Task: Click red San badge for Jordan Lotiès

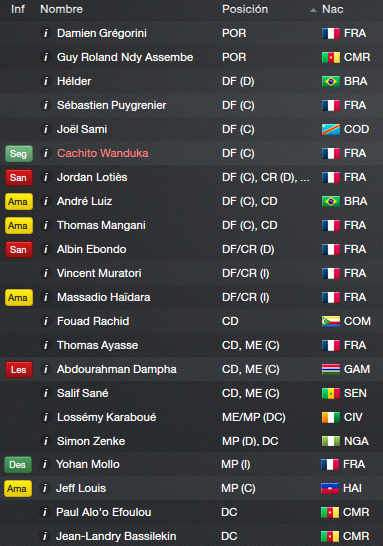Action: pos(19,178)
